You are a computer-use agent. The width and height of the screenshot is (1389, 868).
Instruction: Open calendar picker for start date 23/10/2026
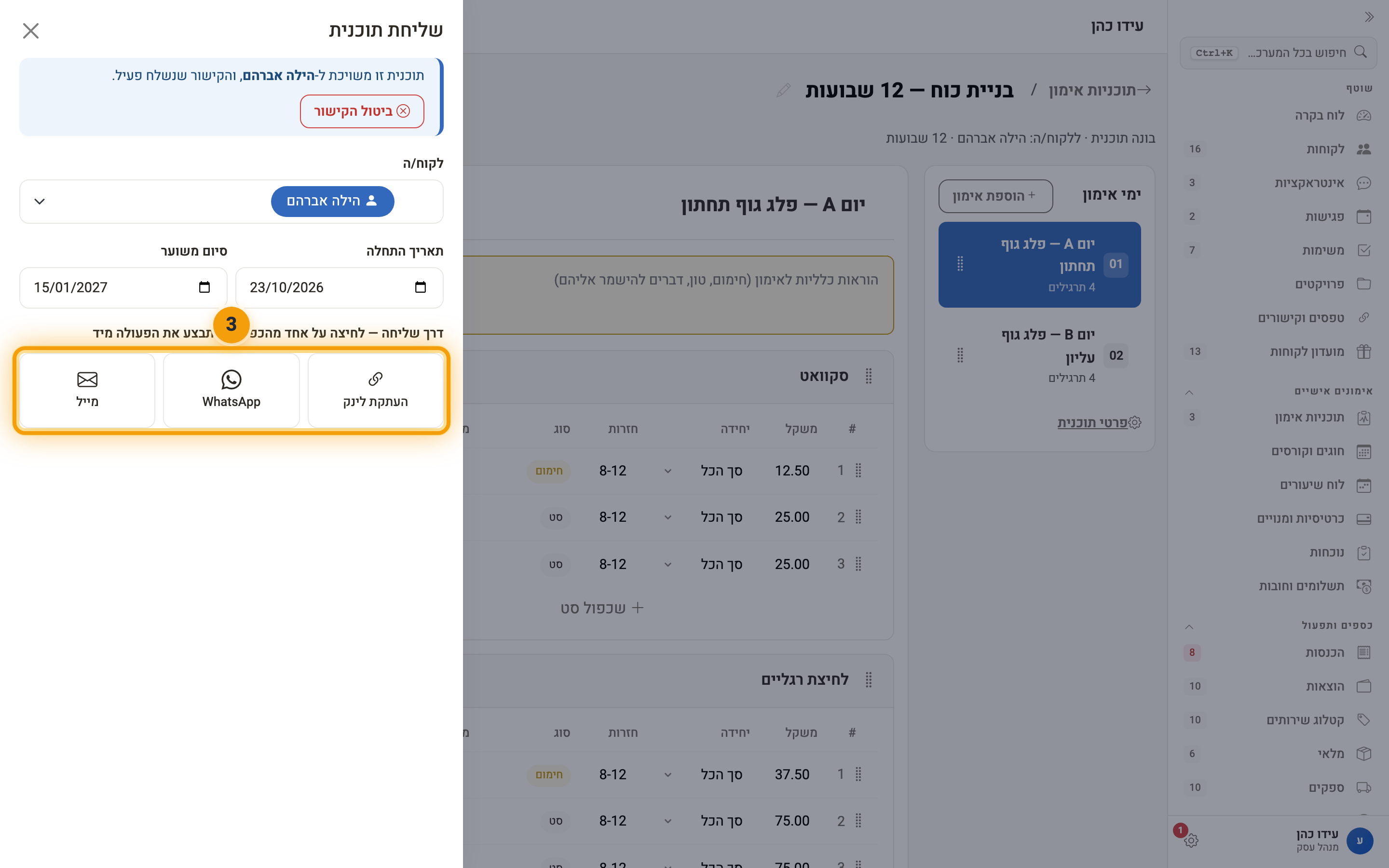pos(420,287)
